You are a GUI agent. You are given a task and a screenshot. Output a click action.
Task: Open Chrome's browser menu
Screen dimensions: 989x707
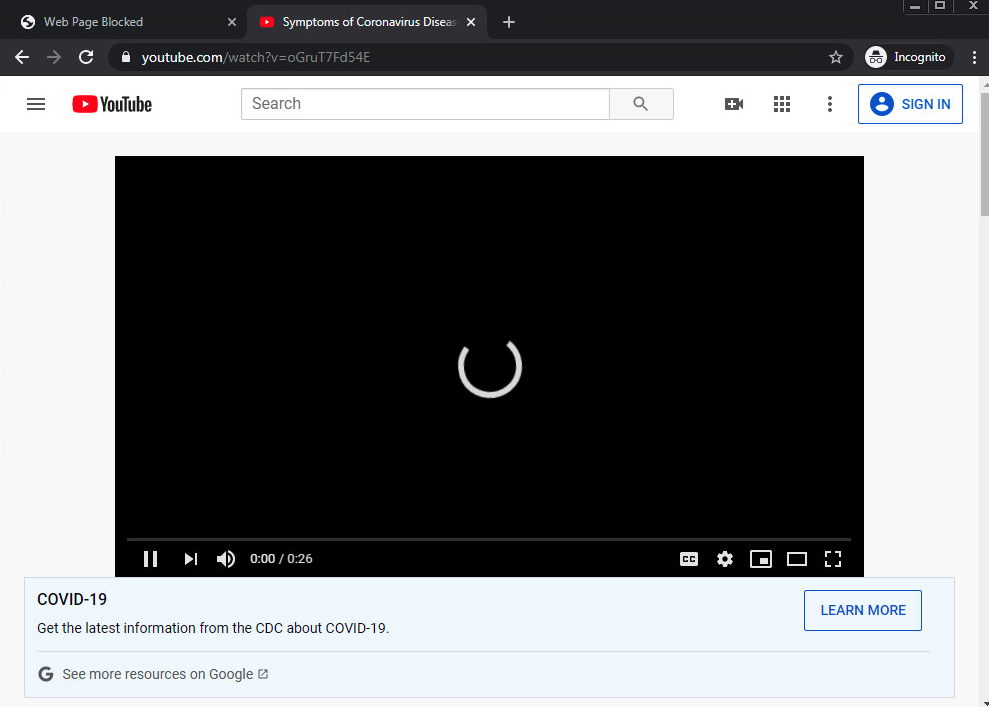tap(975, 57)
